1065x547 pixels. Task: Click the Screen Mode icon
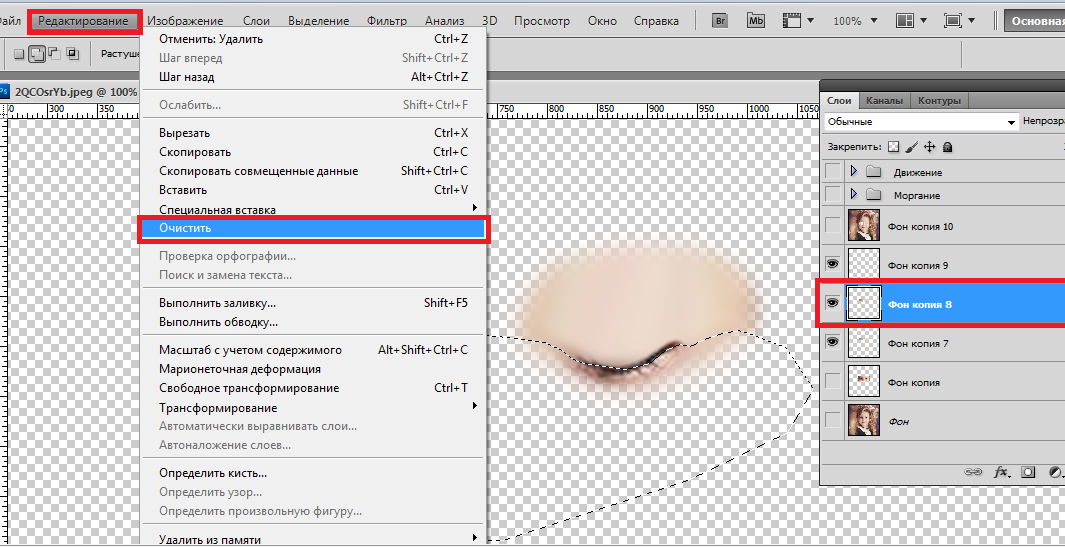[x=953, y=20]
